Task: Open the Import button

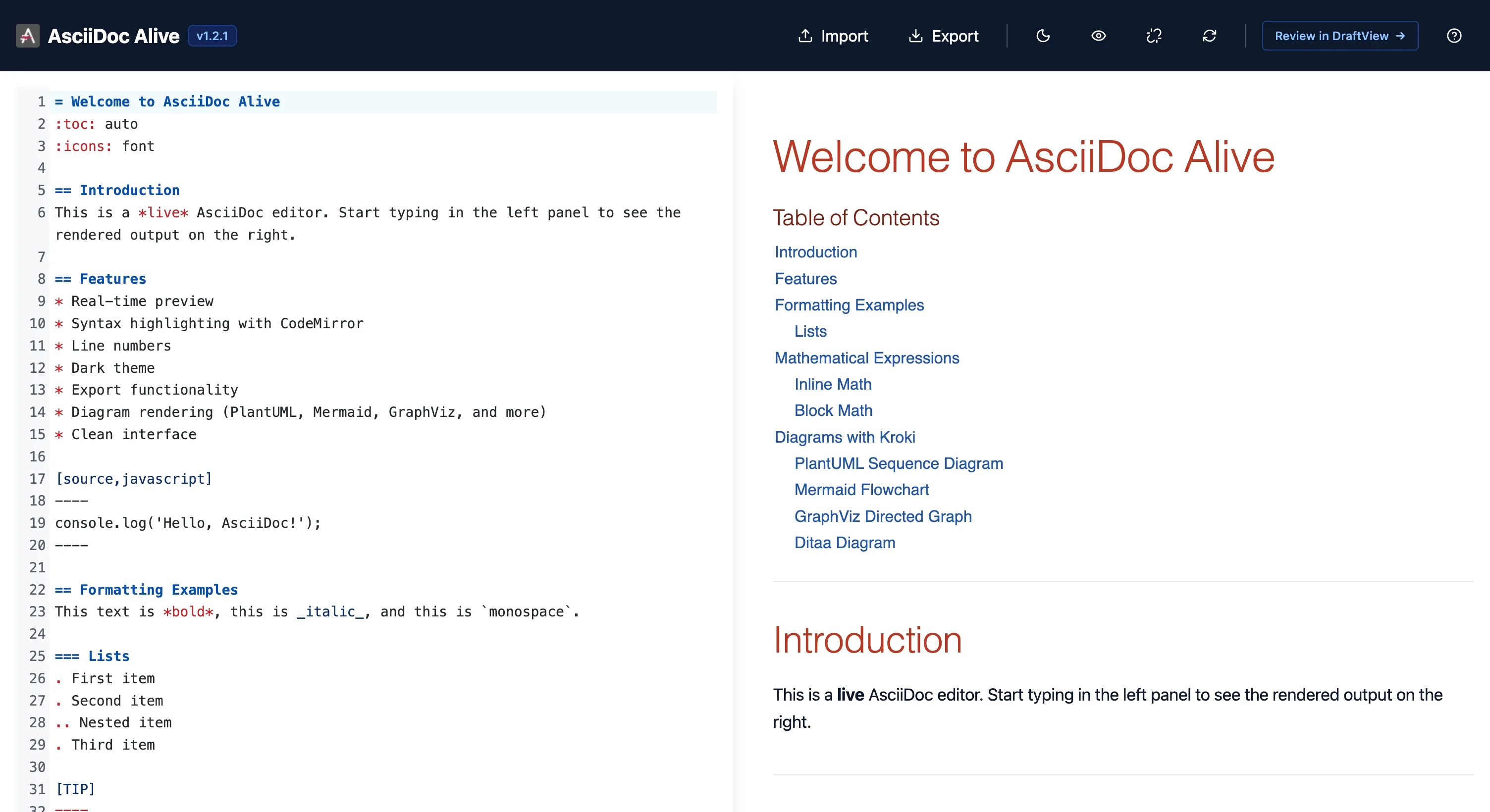Action: (833, 36)
